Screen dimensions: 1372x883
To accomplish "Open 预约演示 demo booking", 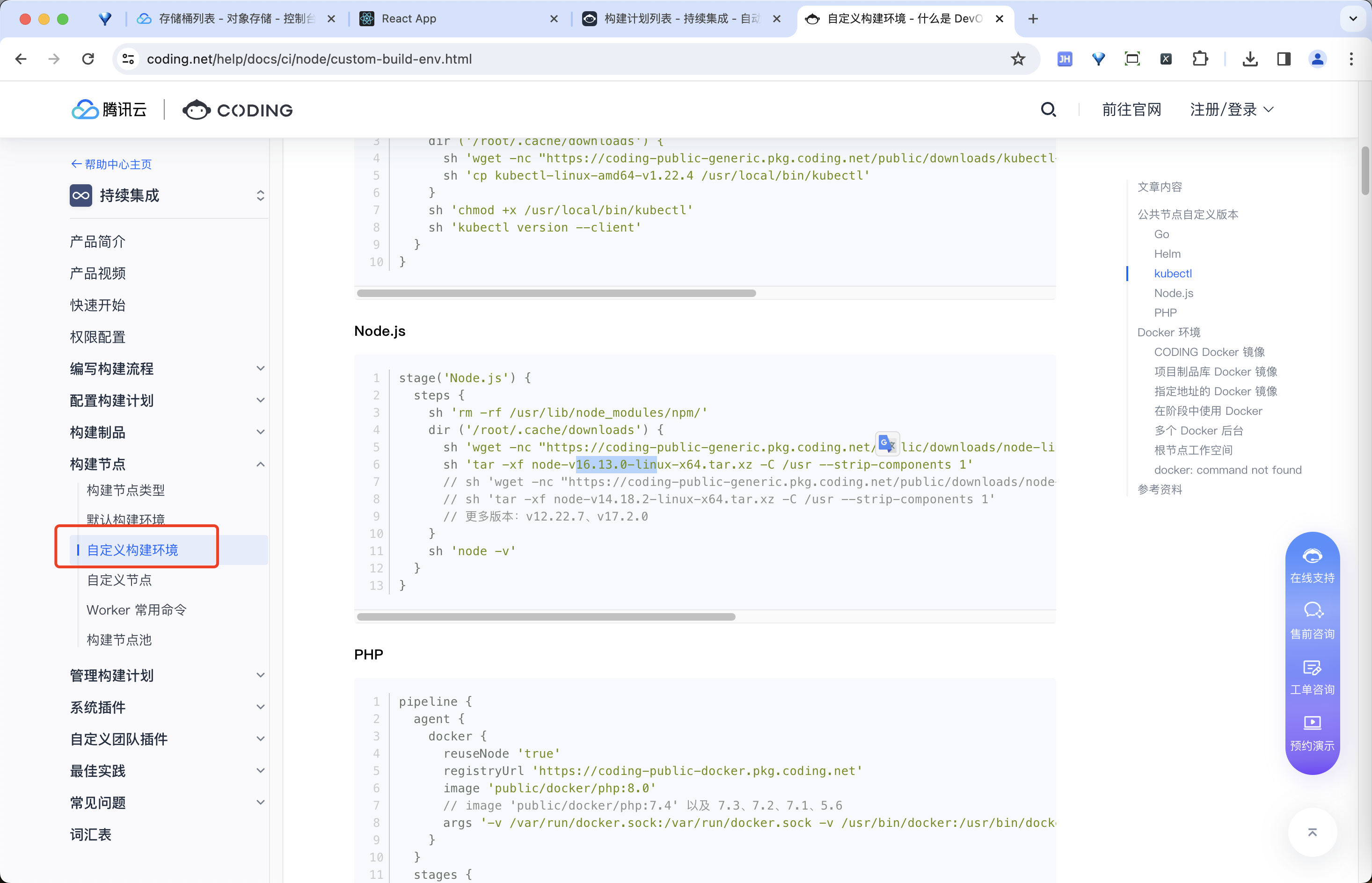I will pyautogui.click(x=1313, y=733).
